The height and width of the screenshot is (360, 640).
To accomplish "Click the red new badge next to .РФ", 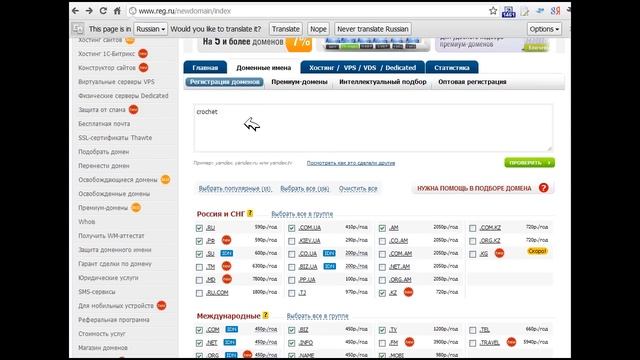I will (226, 240).
